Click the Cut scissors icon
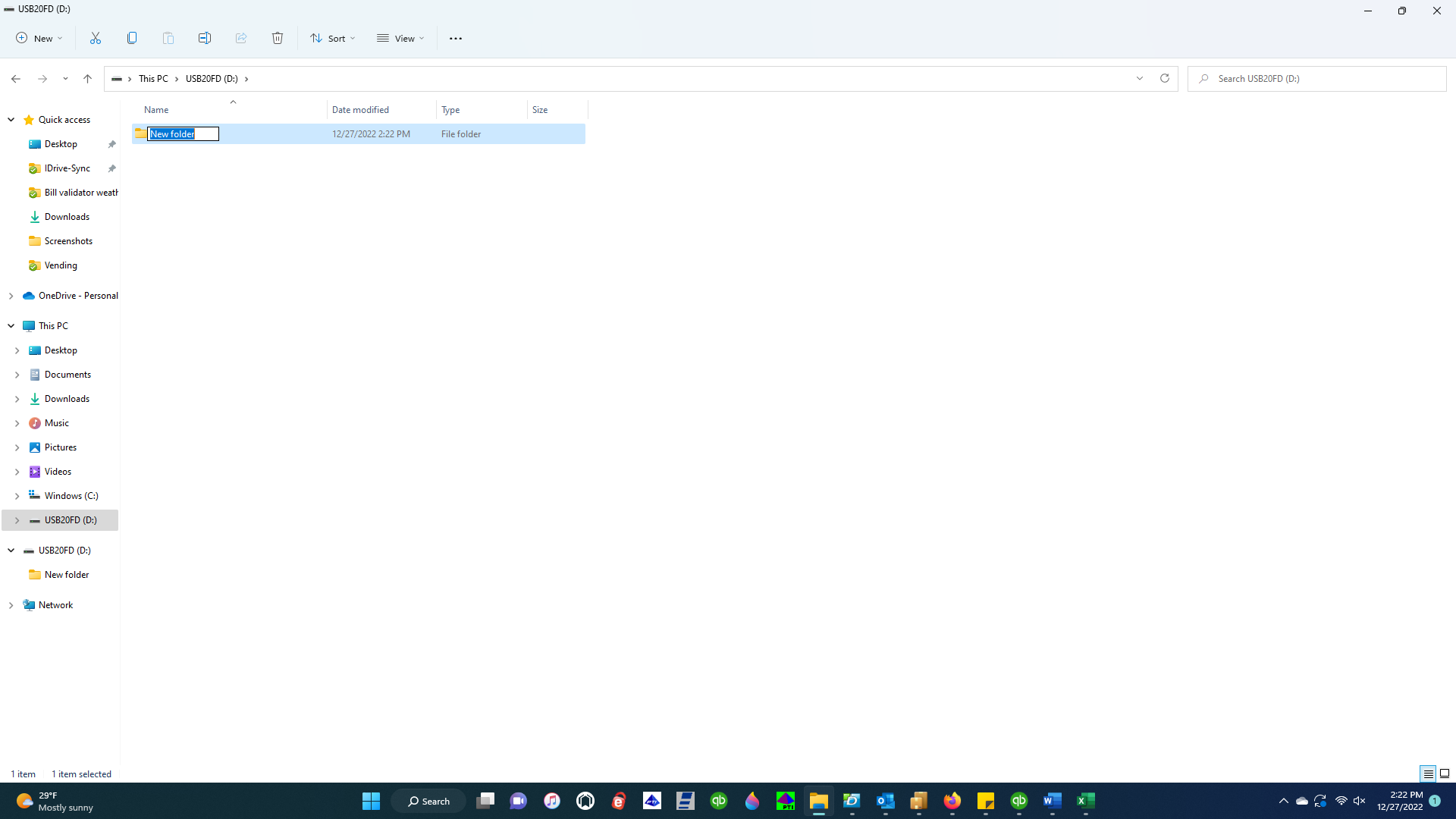Viewport: 1456px width, 819px height. 96,38
